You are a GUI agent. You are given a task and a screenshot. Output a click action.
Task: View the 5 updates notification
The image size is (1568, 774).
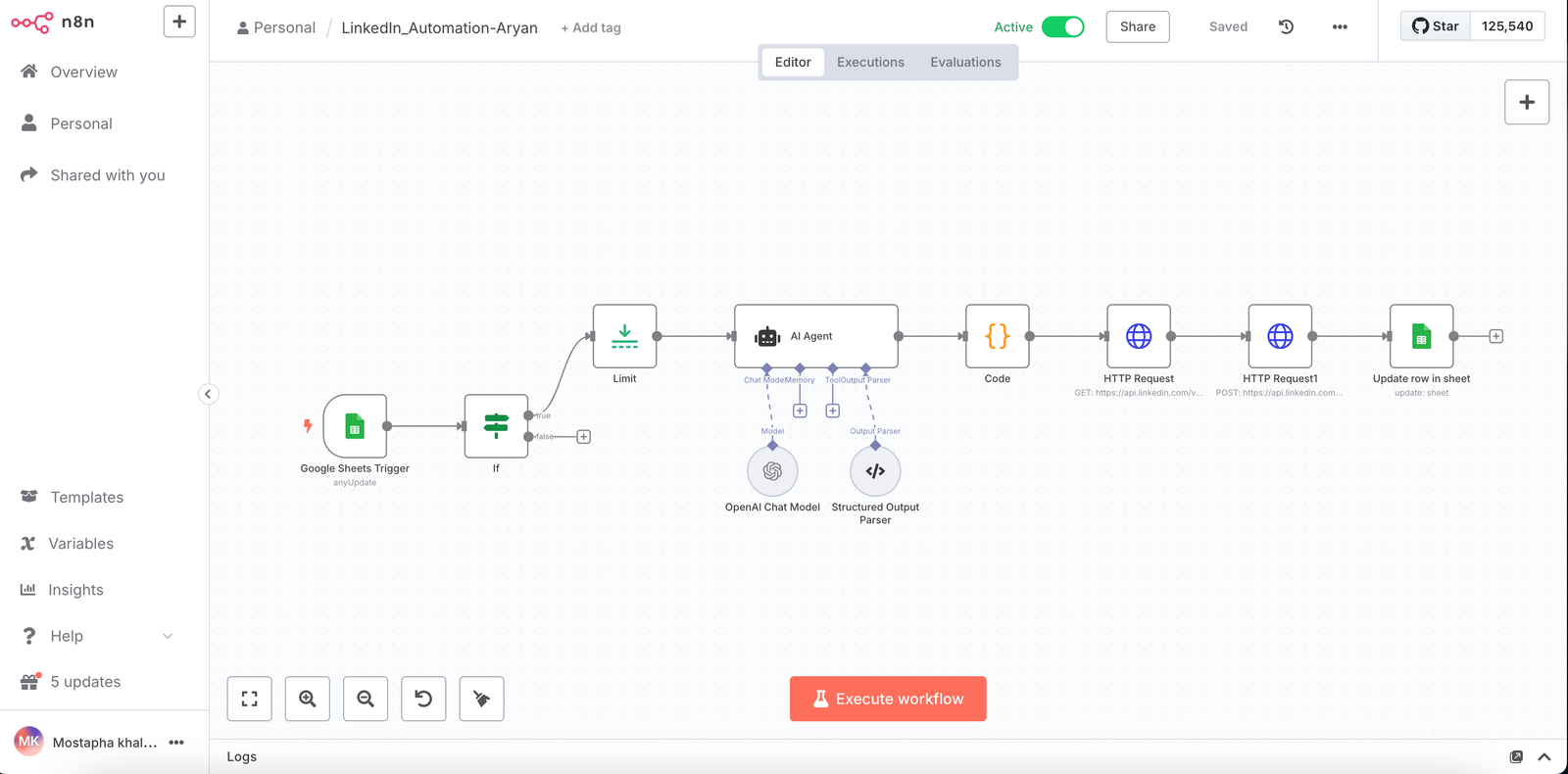pos(85,682)
